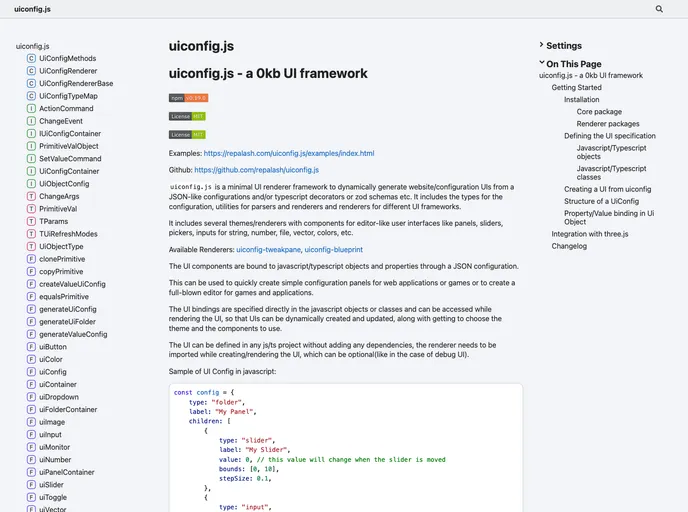Image resolution: width=688 pixels, height=512 pixels.
Task: Open the uiconfig-tweakpane renderer link
Action: 269,250
